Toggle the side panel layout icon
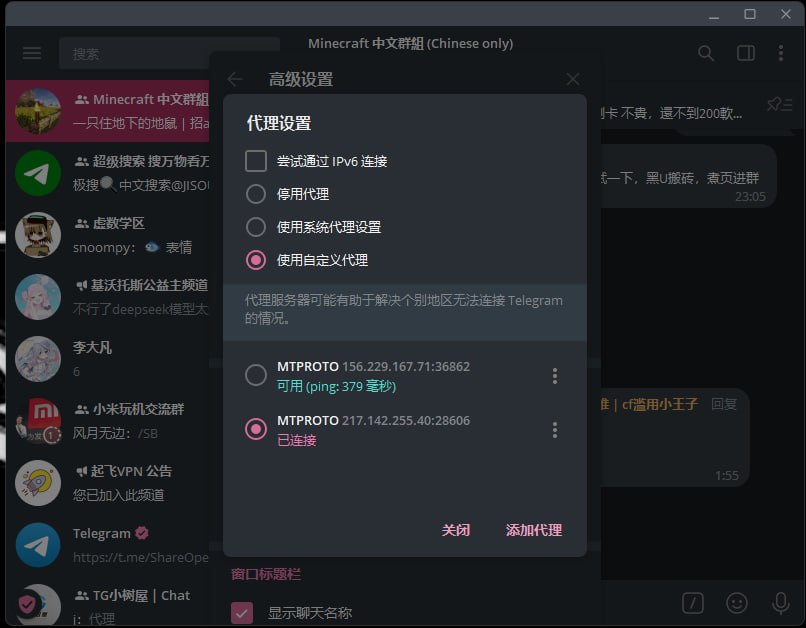The image size is (806, 628). coord(745,54)
